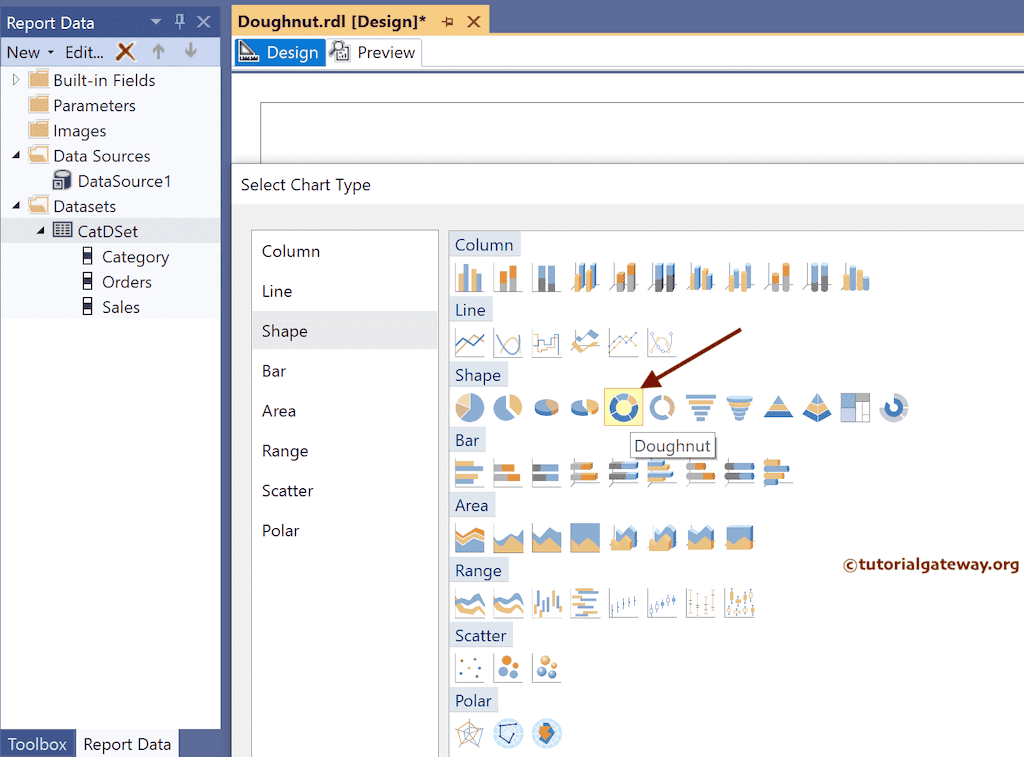Click the pin icon on Doughnut.rdl tab
Viewport: 1024px width, 757px height.
click(x=447, y=22)
